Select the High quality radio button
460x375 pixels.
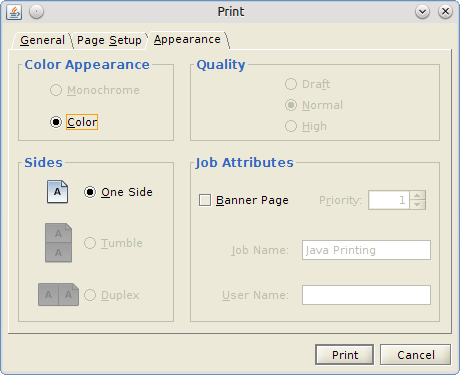291,126
